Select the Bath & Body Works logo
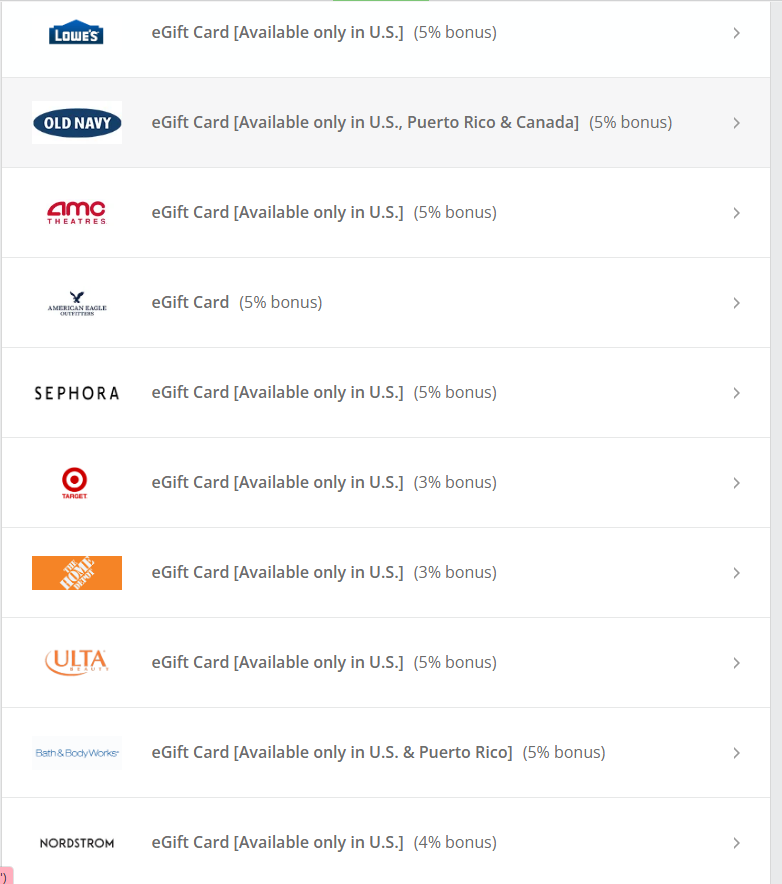The height and width of the screenshot is (884, 782). coord(77,753)
